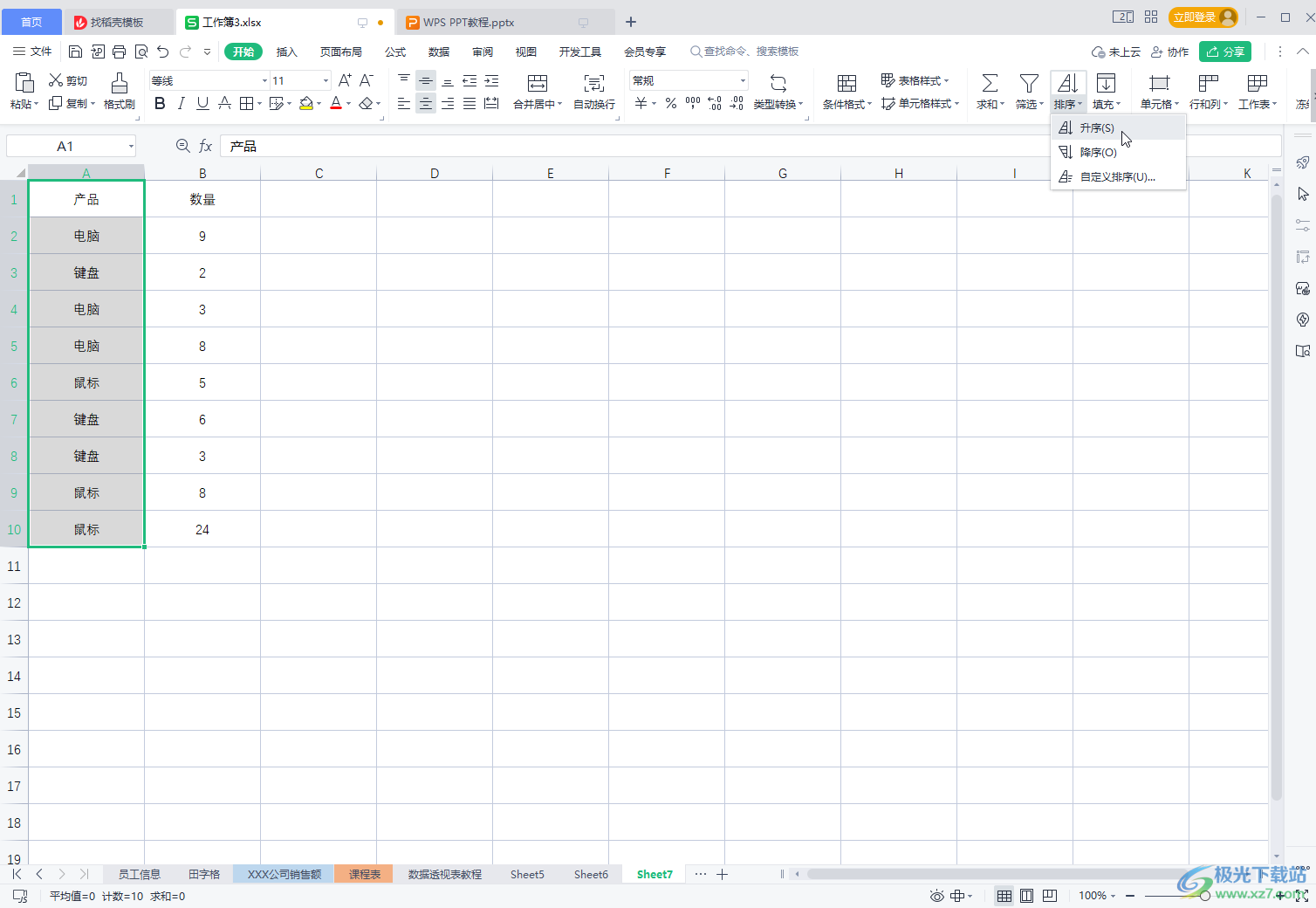Open the font size 11 dropdown
Viewport: 1316px width, 908px height.
click(x=326, y=80)
